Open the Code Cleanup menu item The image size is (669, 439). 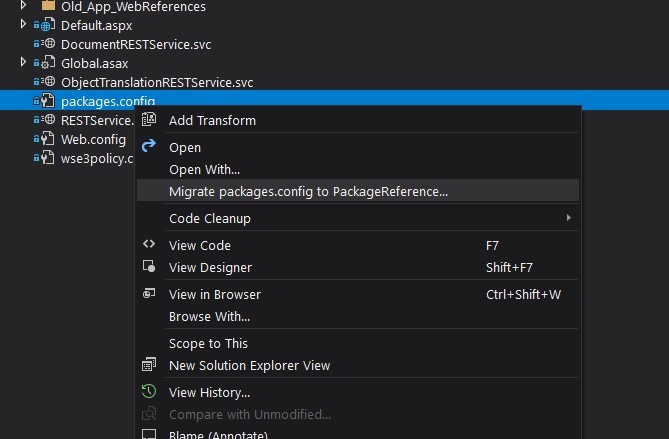pos(358,218)
